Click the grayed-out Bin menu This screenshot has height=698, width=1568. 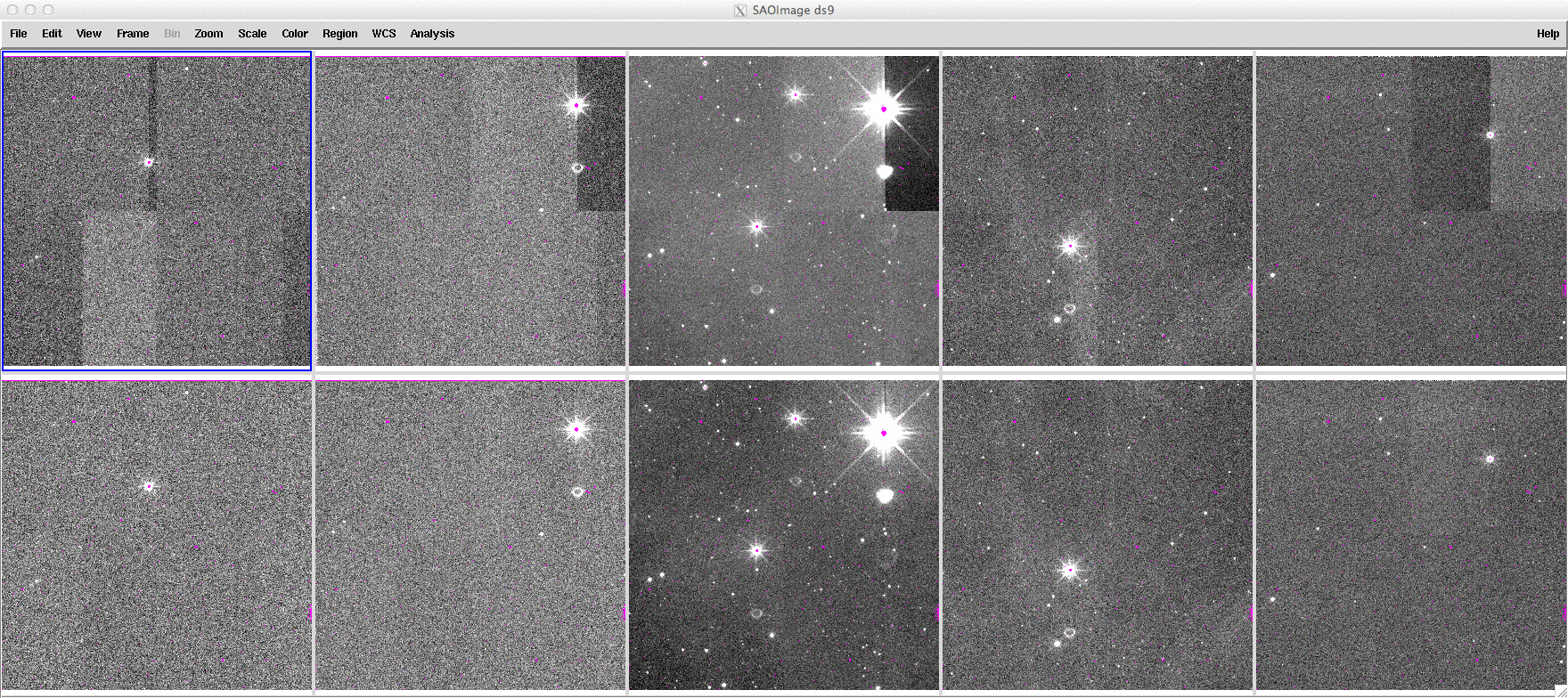click(x=172, y=34)
